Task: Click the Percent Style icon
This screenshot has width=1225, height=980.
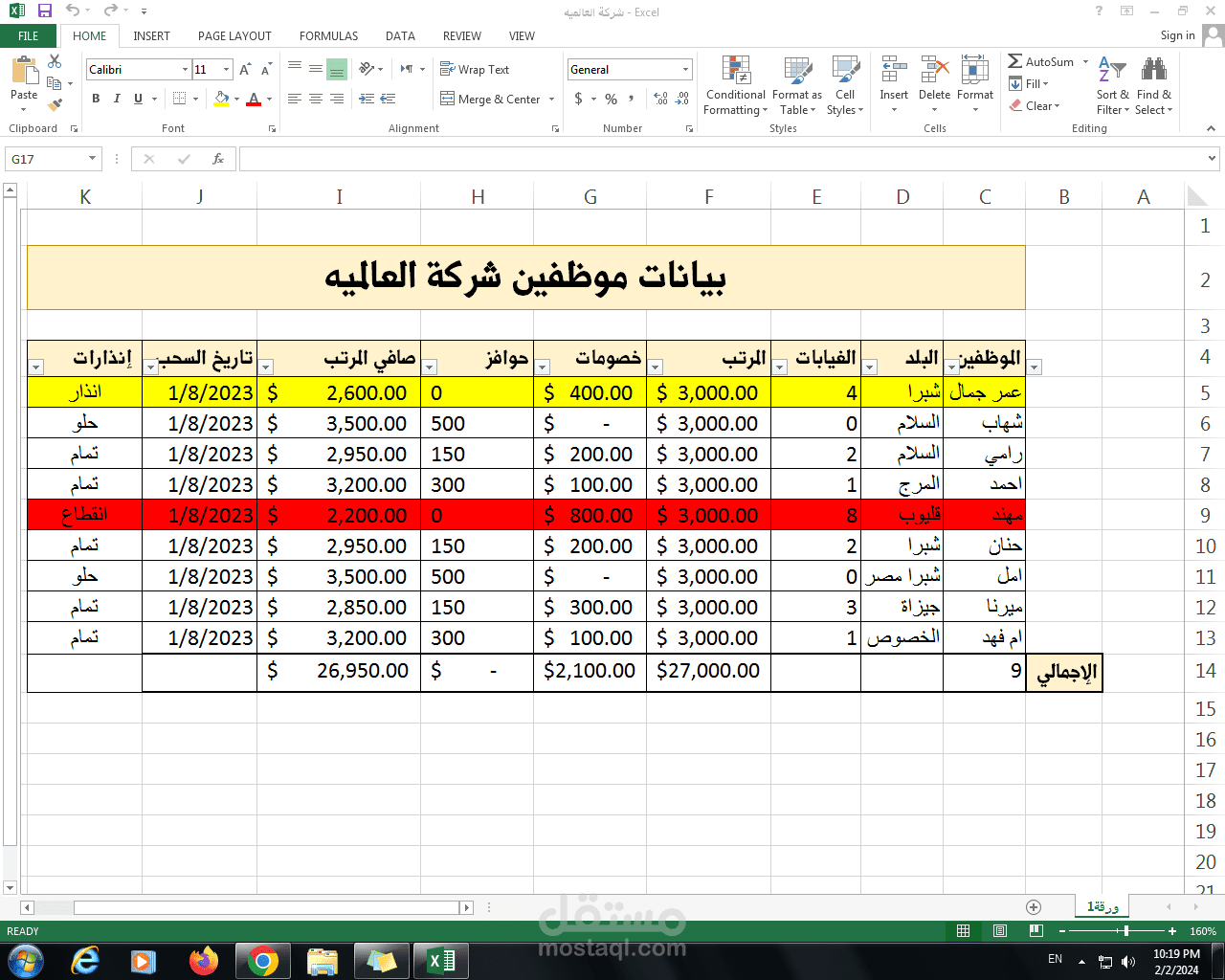Action: click(611, 99)
